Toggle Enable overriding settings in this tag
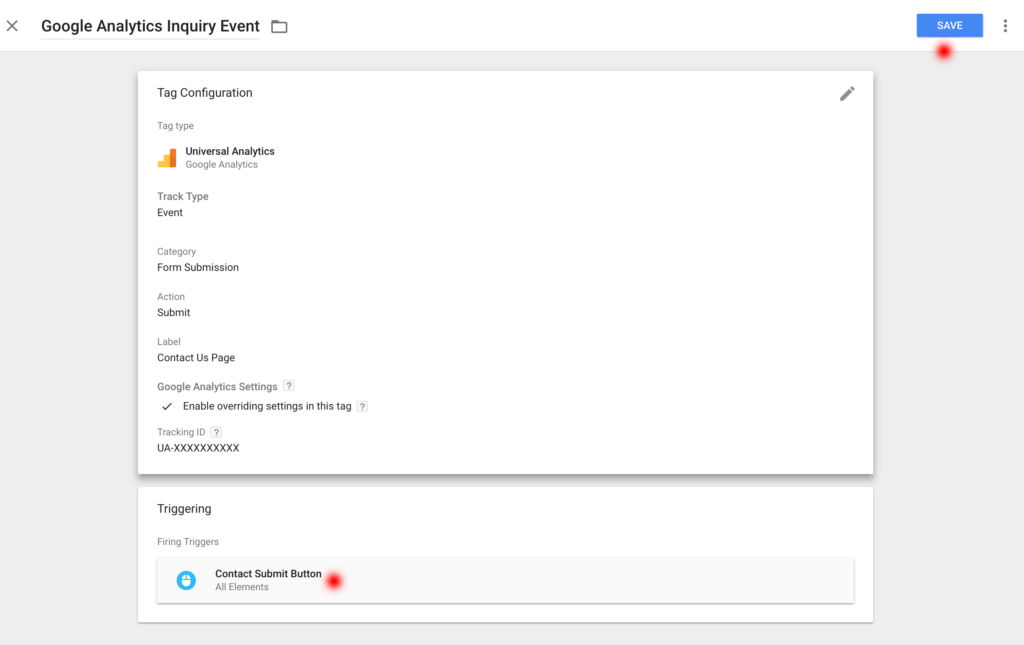This screenshot has height=645, width=1024. pos(167,406)
